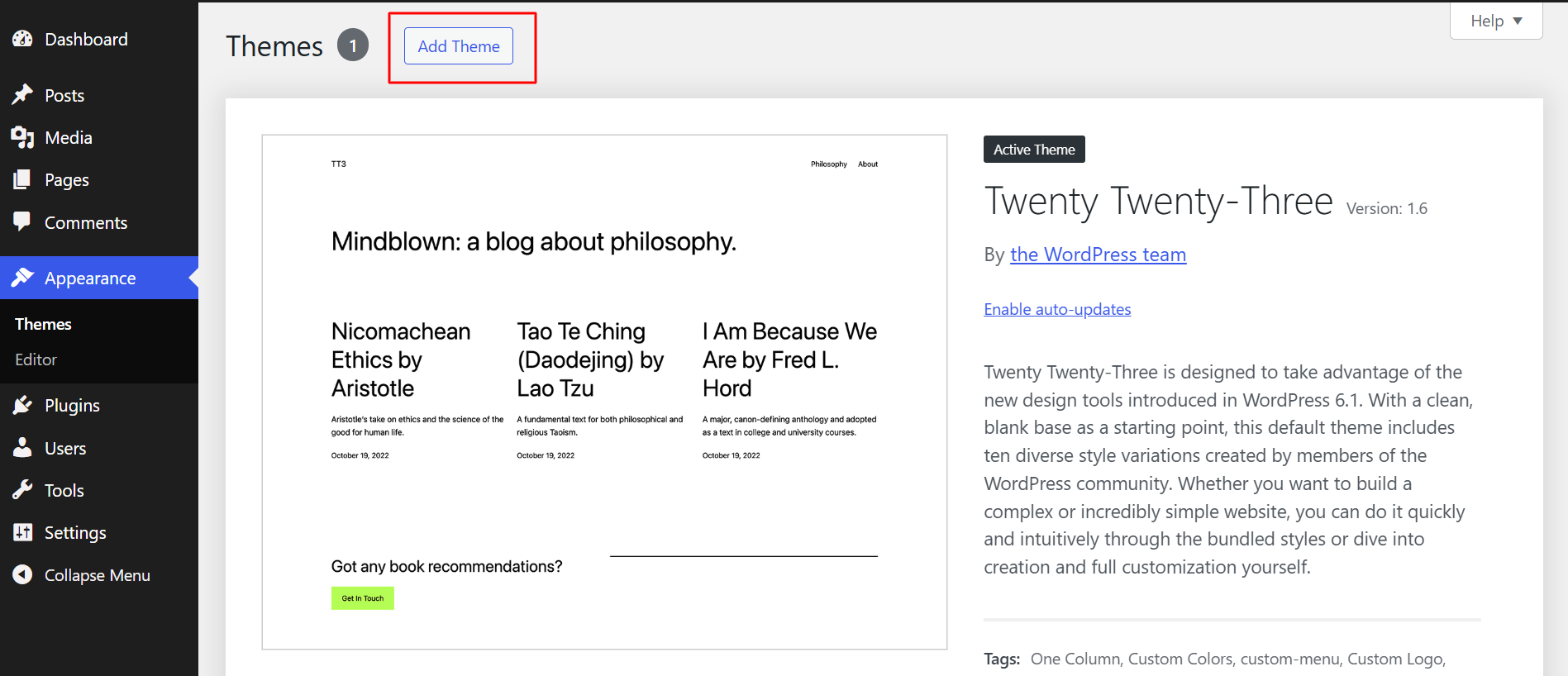Click the Media library icon
Viewport: 1568px width, 676px height.
click(x=22, y=137)
